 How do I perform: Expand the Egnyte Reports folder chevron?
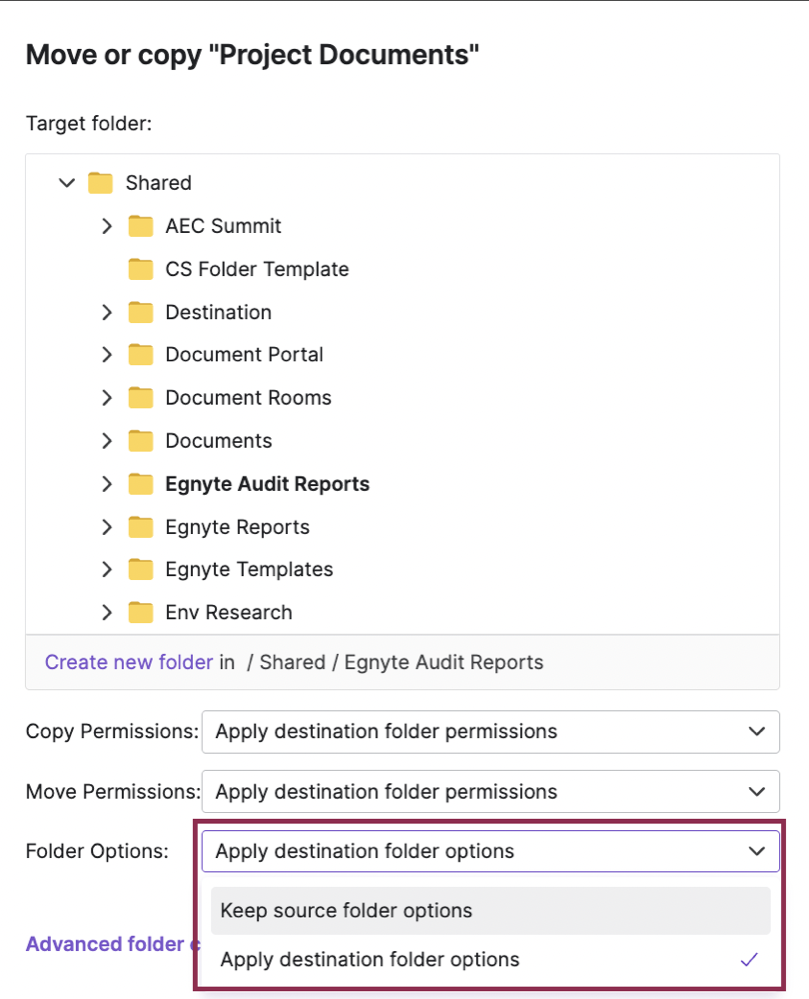[108, 527]
